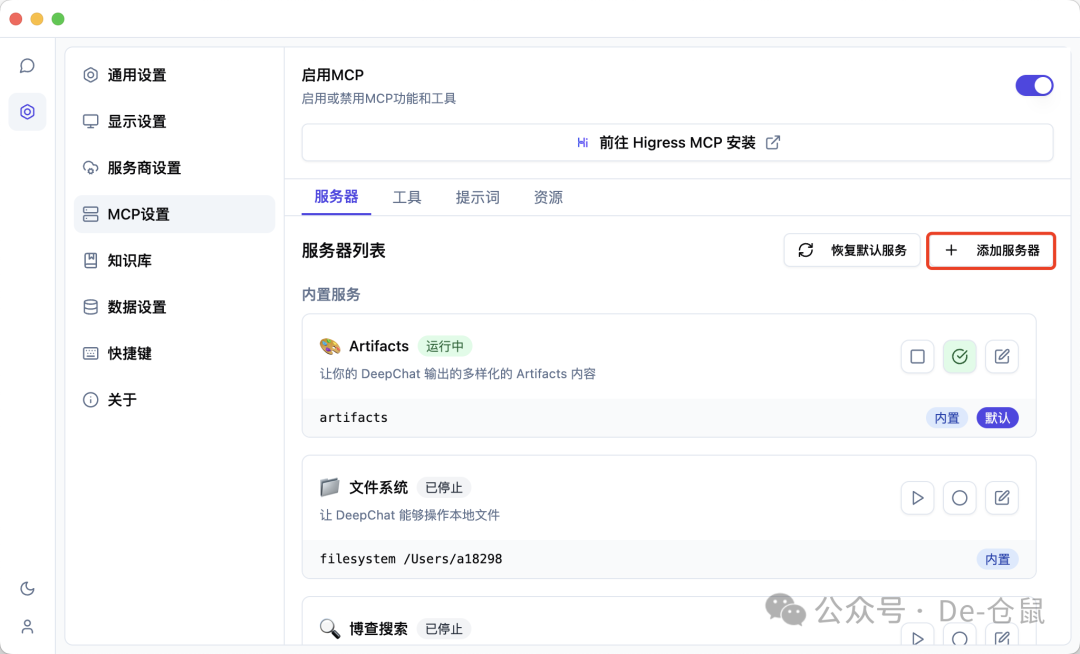Screen dimensions: 1080x654
Task: Start the 文件系统 server
Action: (917, 498)
